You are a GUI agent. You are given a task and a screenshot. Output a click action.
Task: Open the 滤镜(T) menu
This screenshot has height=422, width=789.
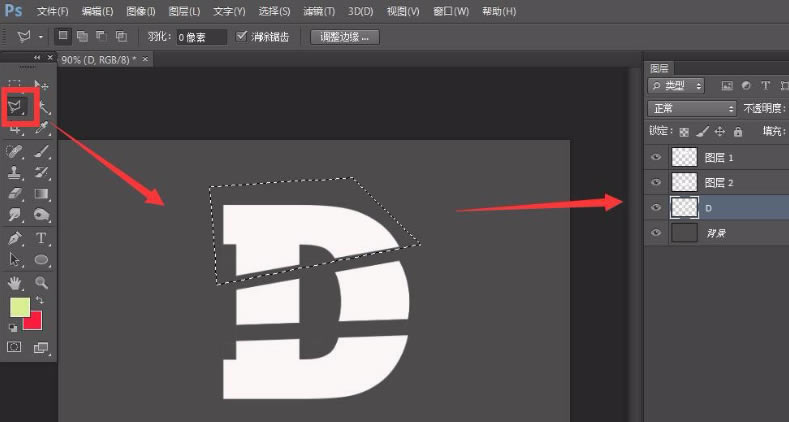319,11
